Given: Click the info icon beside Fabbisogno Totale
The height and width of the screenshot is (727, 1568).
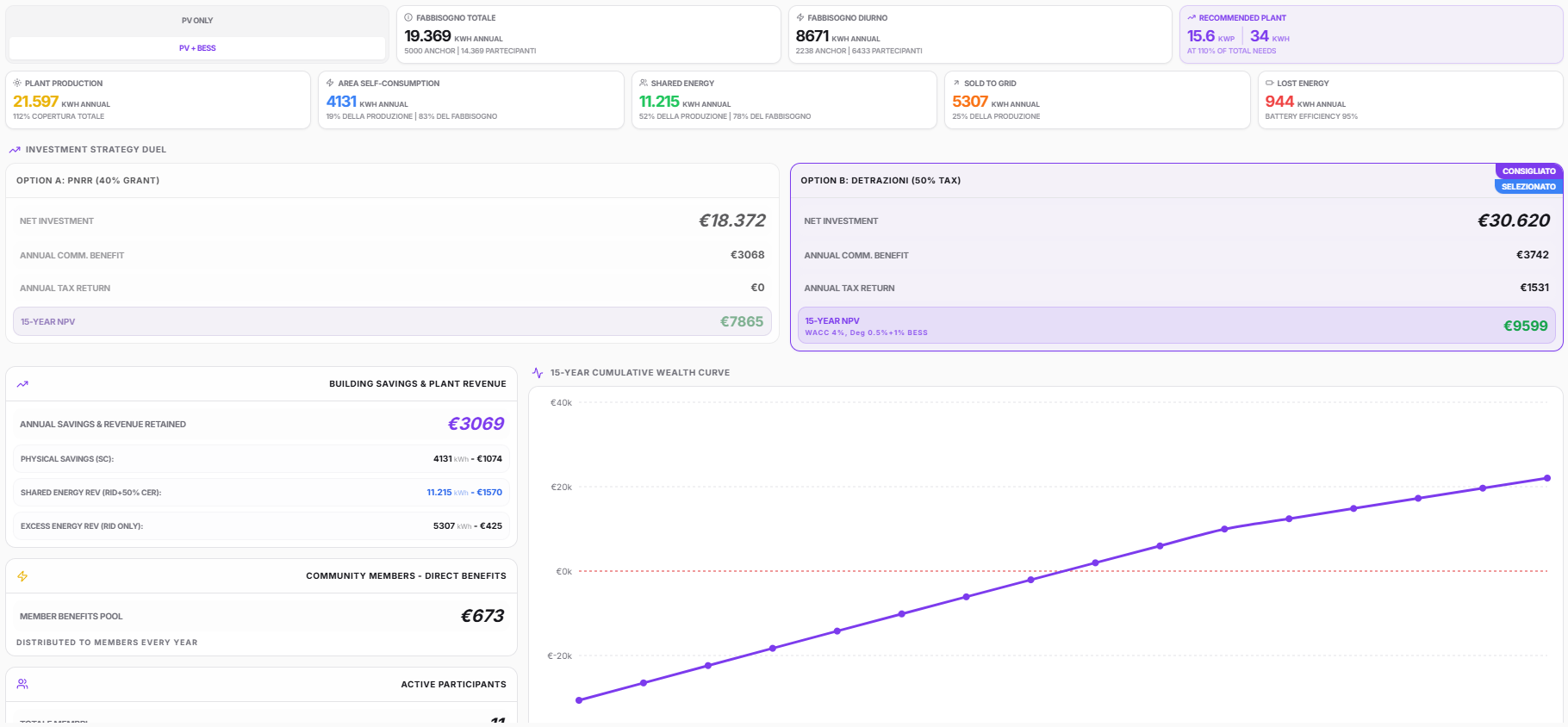Looking at the screenshot, I should 408,17.
